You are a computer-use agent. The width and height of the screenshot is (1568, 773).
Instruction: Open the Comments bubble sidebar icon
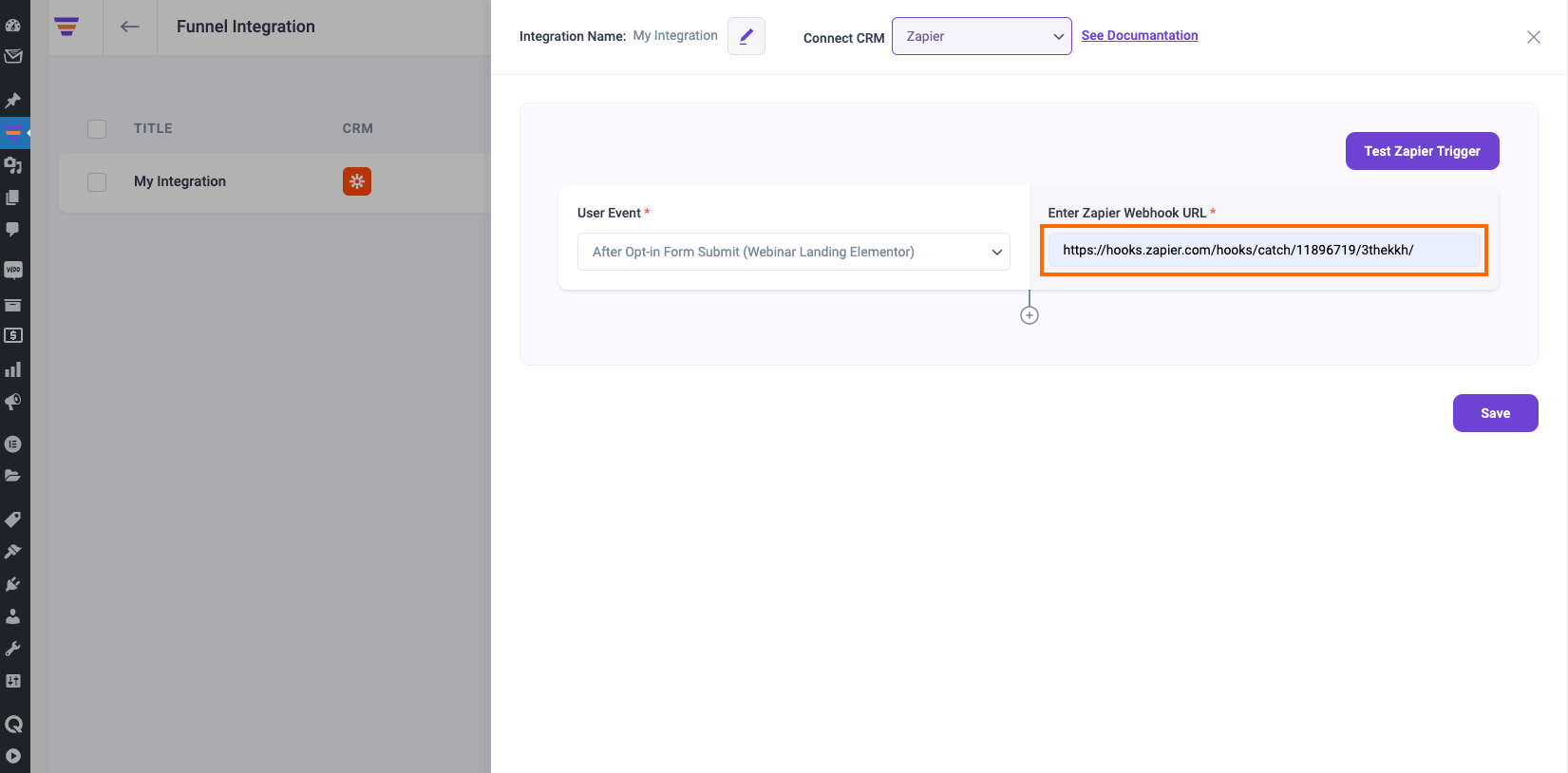coord(13,230)
